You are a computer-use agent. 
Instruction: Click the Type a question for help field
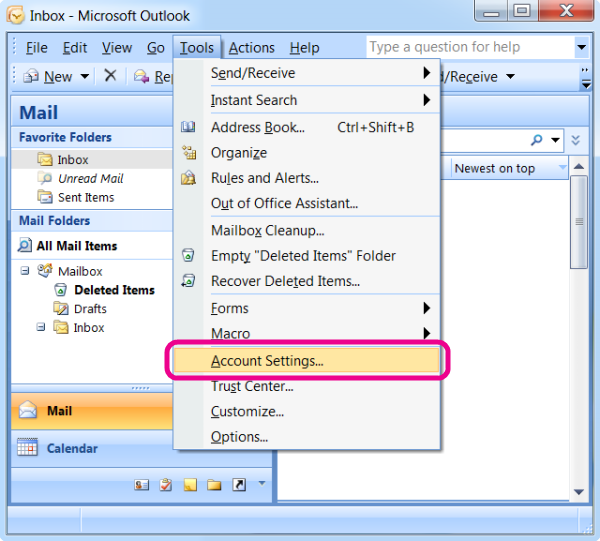click(x=470, y=47)
